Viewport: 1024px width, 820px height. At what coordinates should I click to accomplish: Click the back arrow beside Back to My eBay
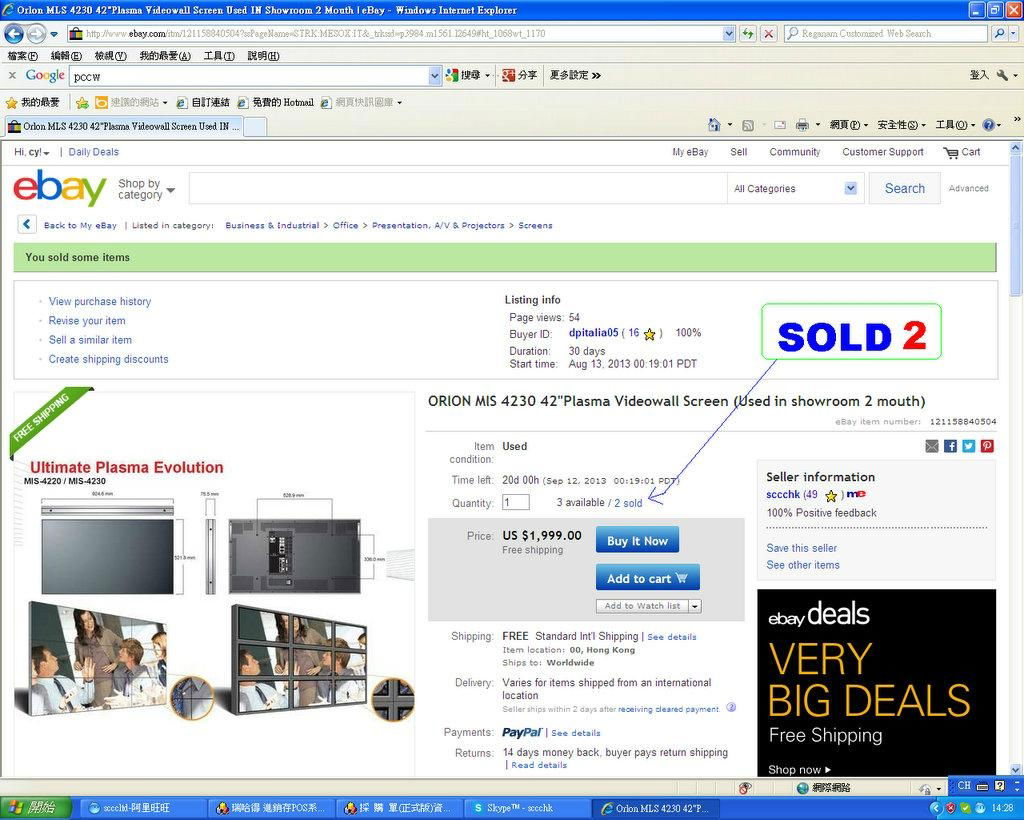[x=27, y=225]
